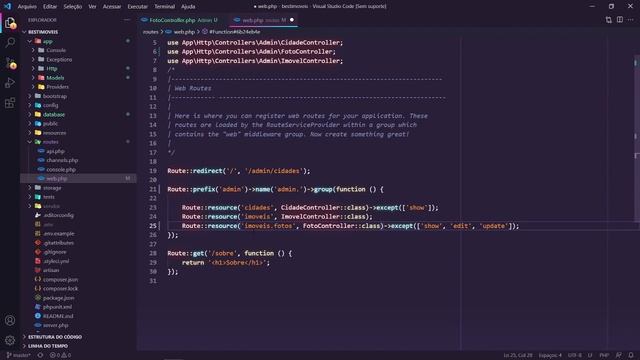Open Explorer panel ellipsis menu
Viewport: 640px width, 360px height.
[x=127, y=20]
